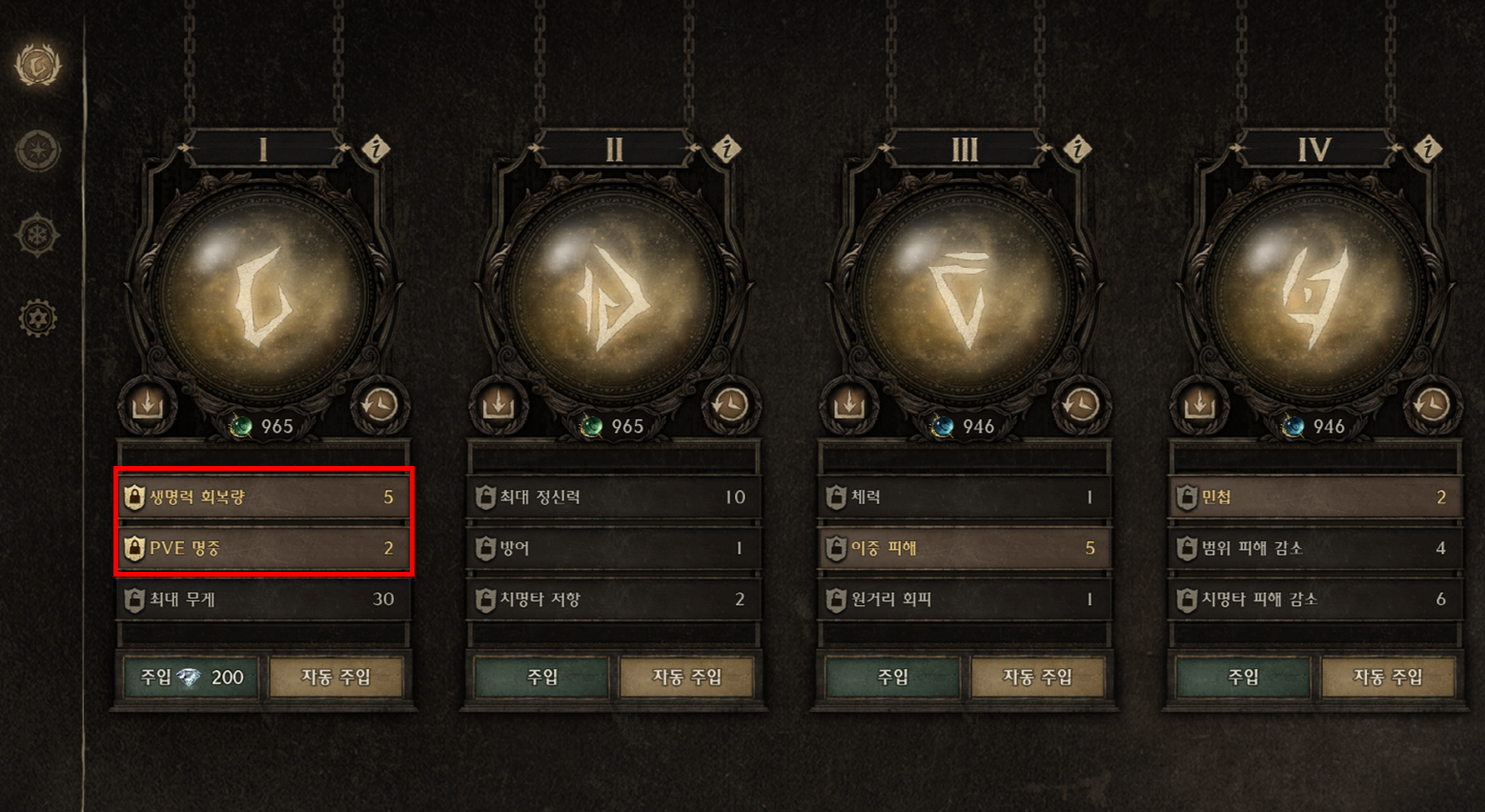
Task: Click history clock icon under rune IV
Action: point(1432,405)
